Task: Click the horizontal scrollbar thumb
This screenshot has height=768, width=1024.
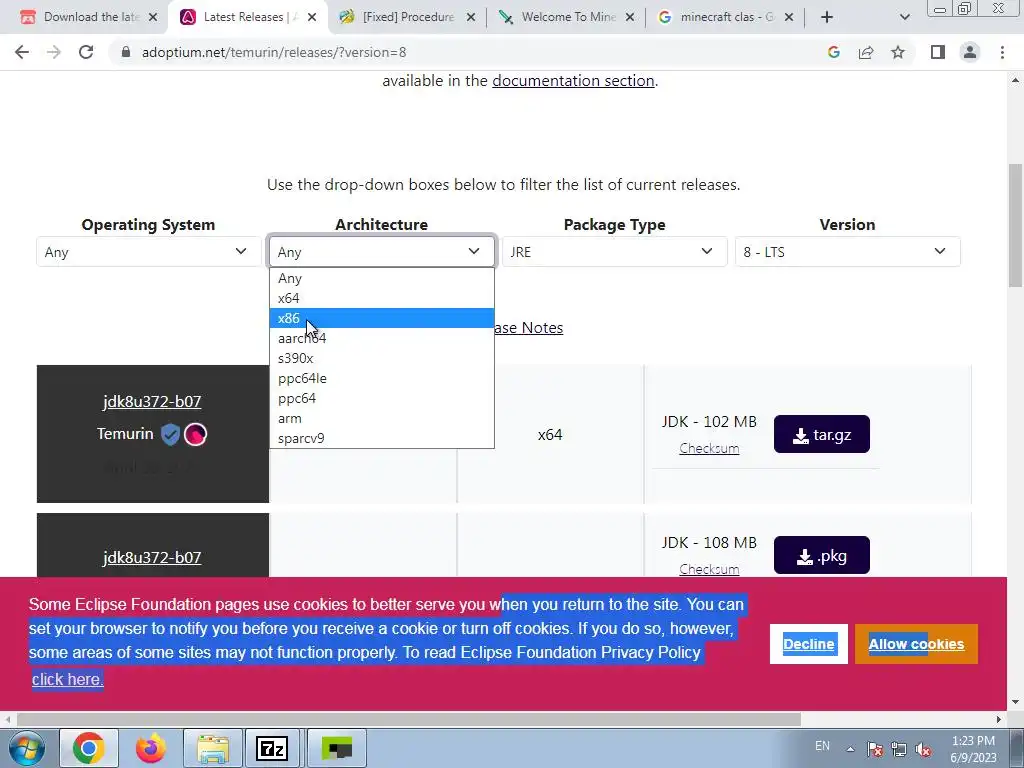Action: coord(409,719)
